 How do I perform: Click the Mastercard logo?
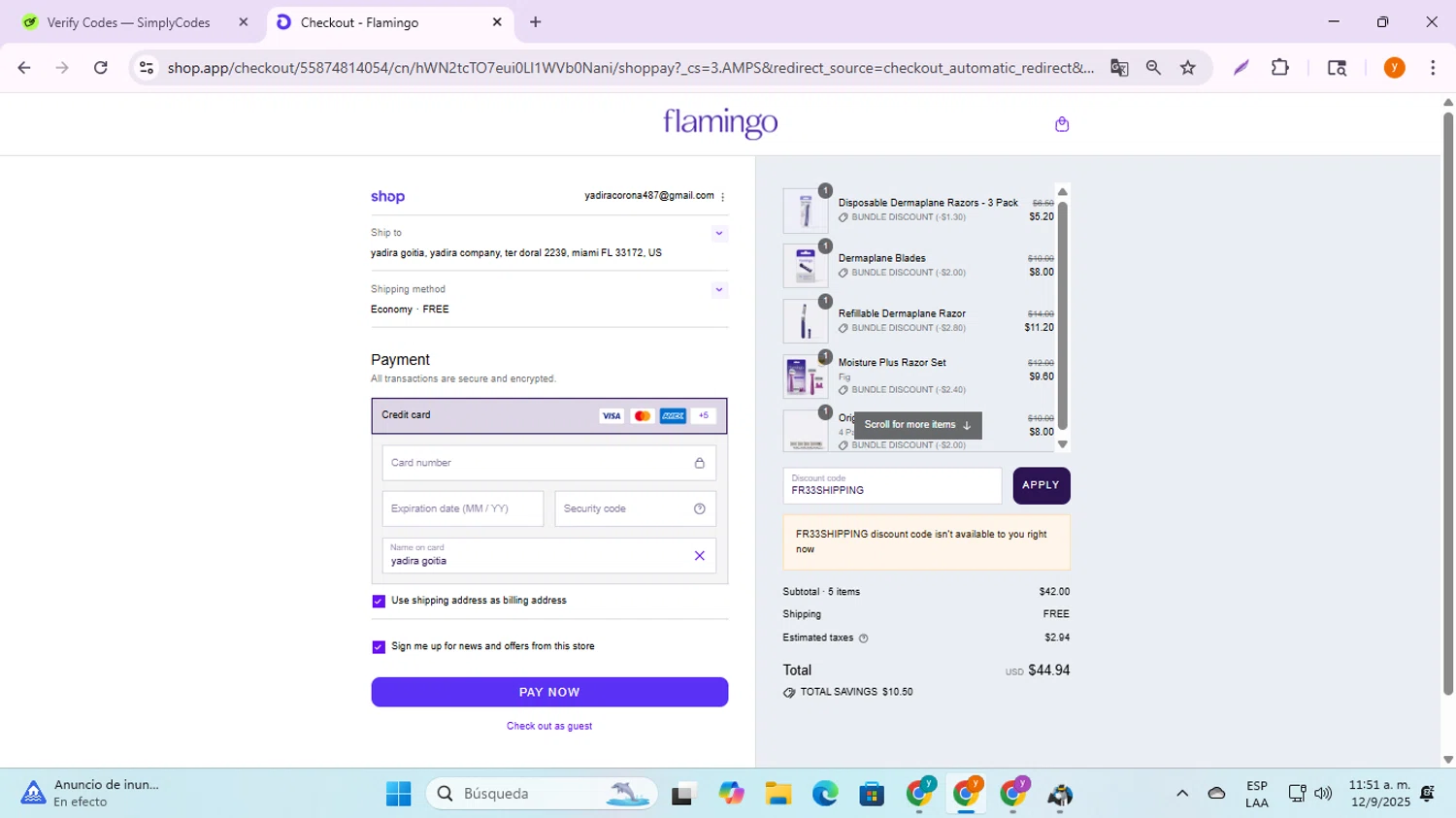[642, 416]
